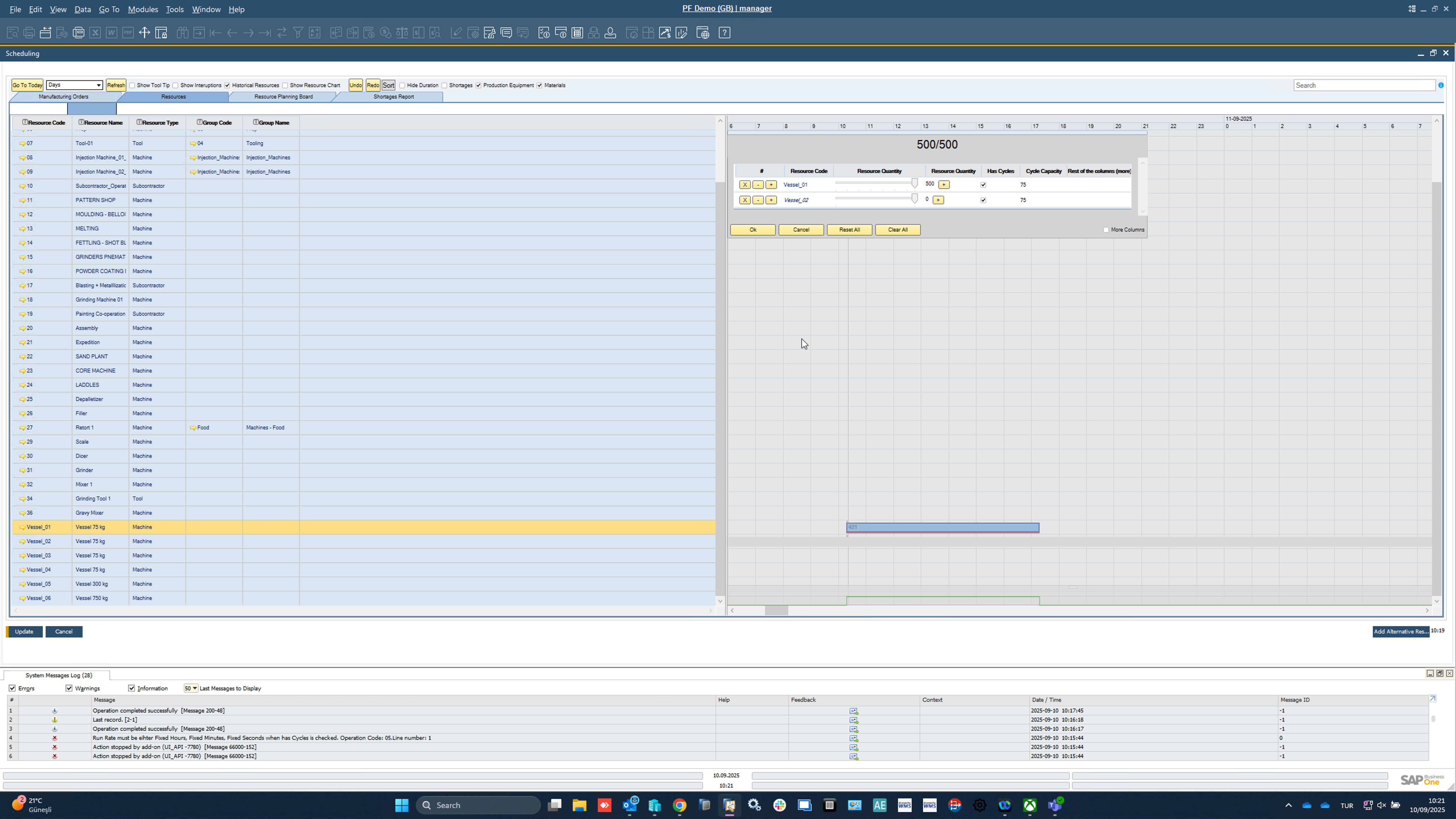The height and width of the screenshot is (819, 1456).
Task: Open the globe web browser toolbar icon
Action: [703, 33]
